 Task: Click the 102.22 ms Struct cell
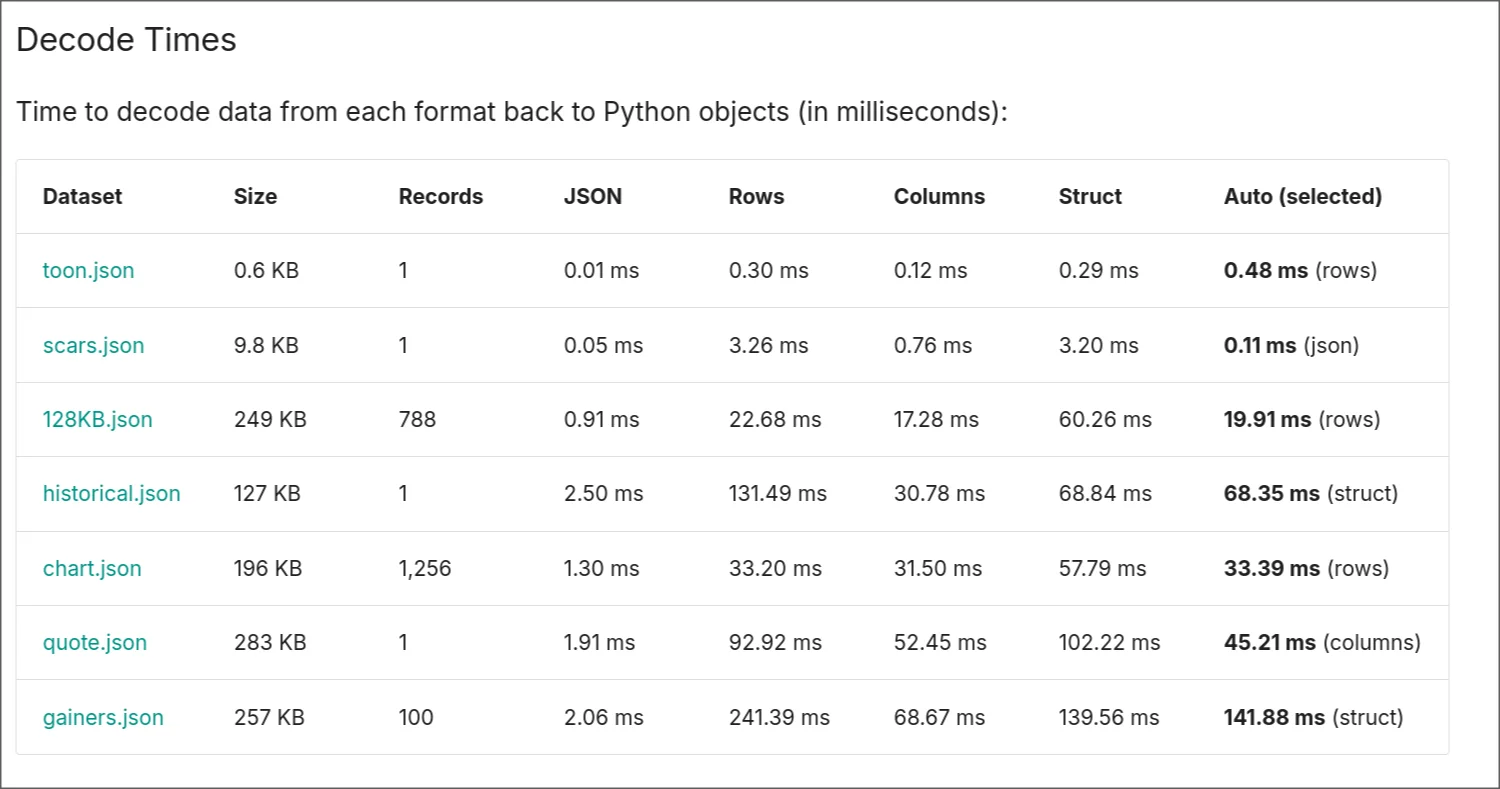1109,643
